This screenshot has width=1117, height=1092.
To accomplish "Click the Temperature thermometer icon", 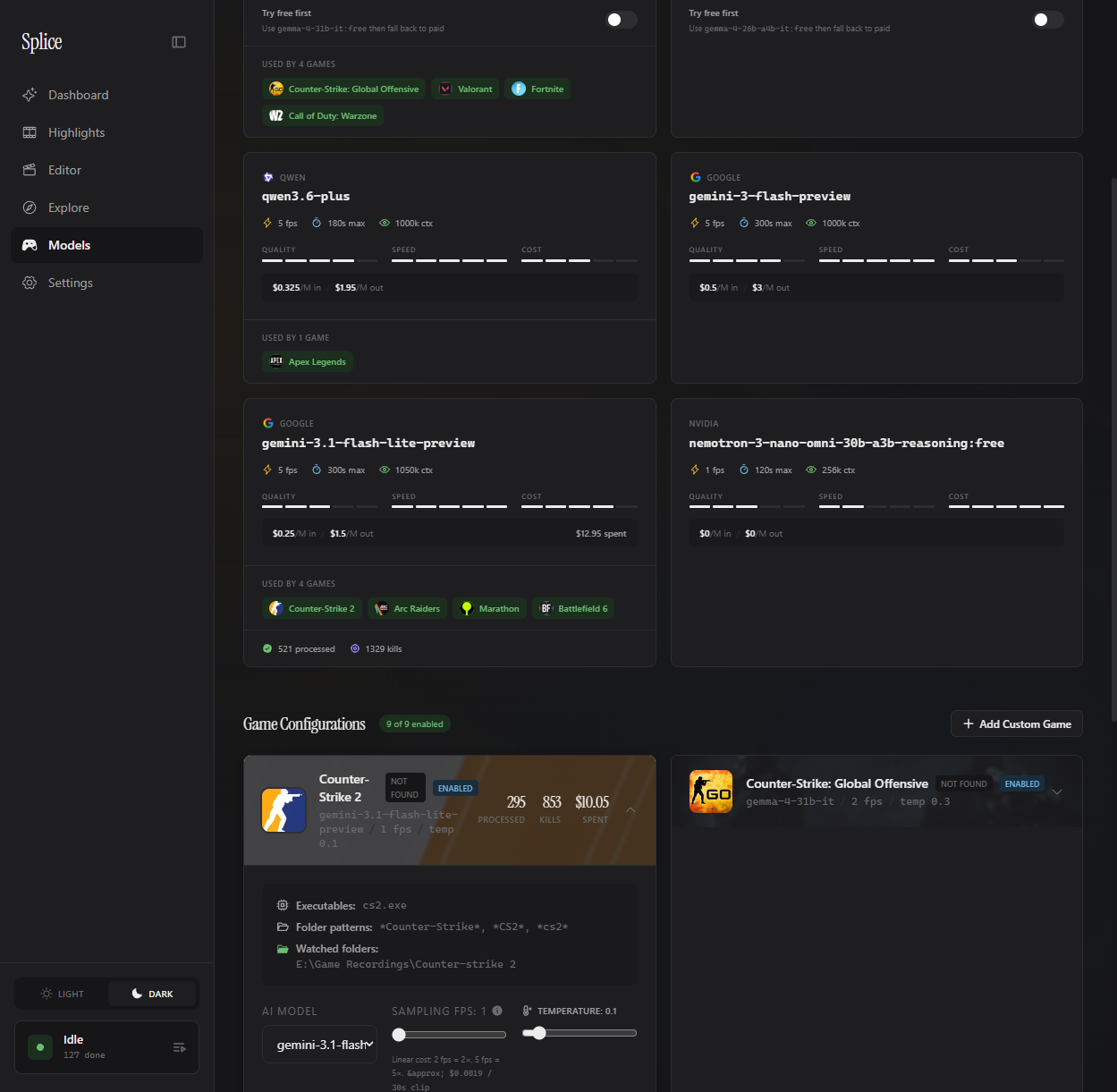I will [x=528, y=1011].
